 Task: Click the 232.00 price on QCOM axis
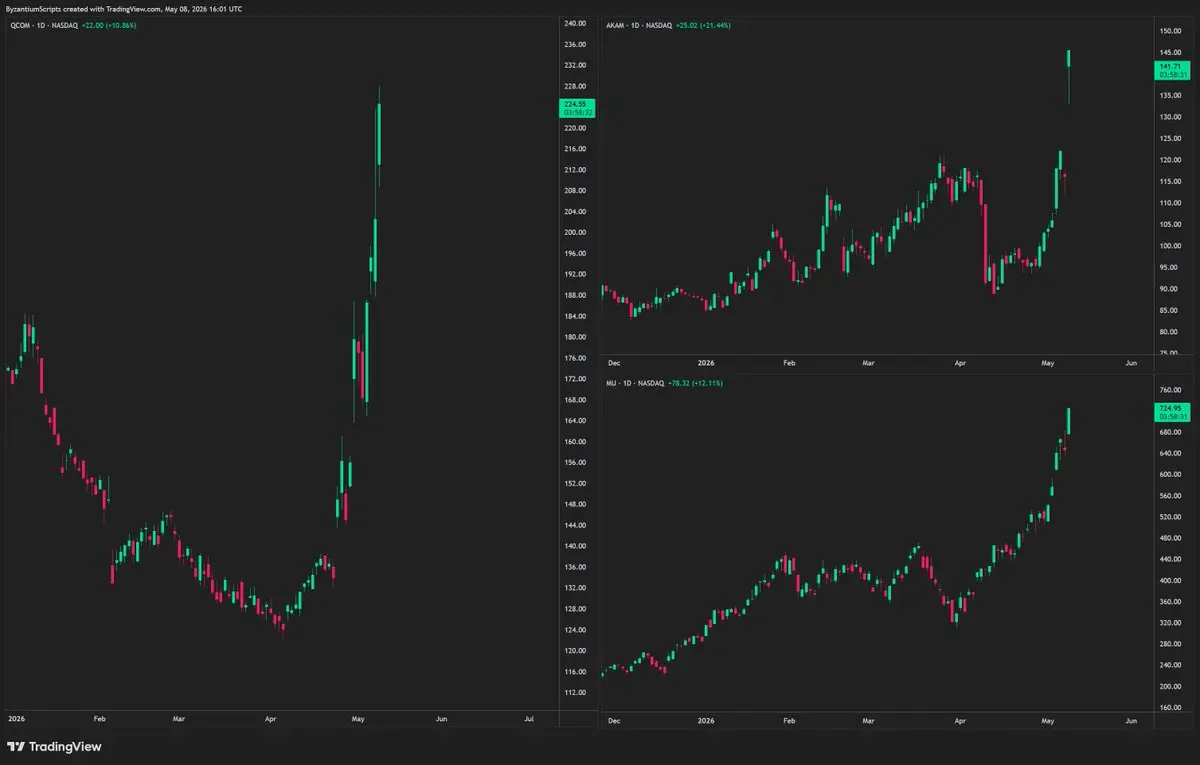[574, 65]
